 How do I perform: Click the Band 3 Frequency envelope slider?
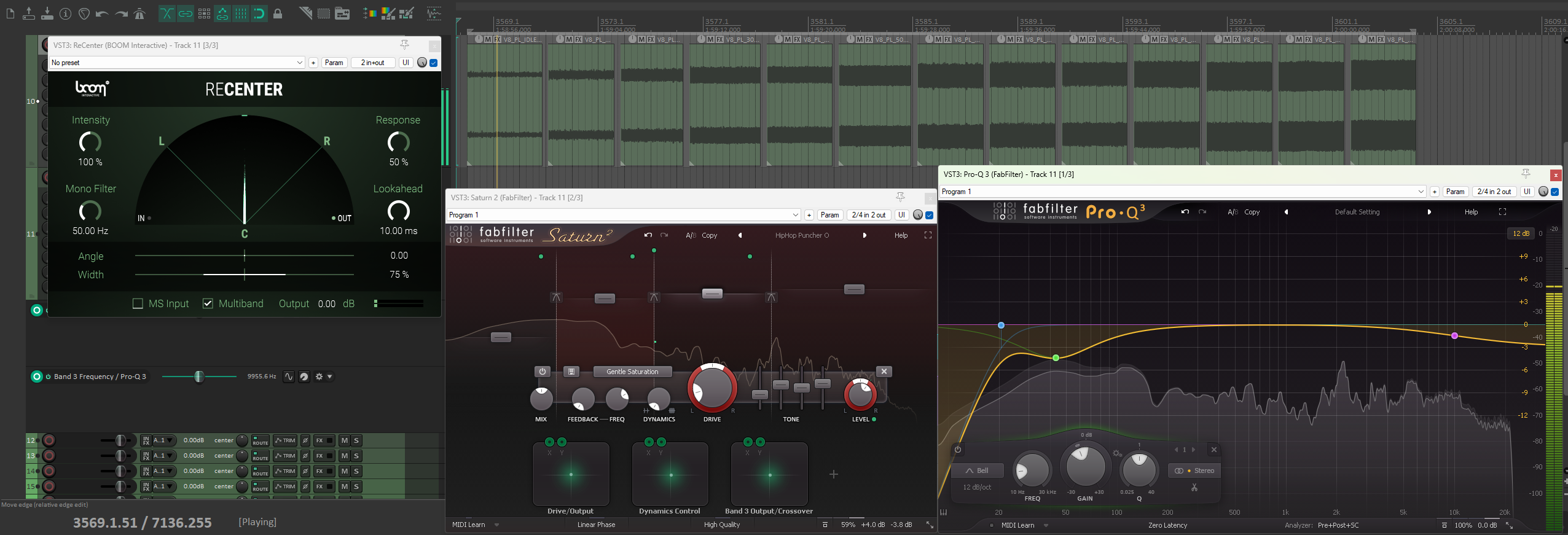(x=199, y=377)
